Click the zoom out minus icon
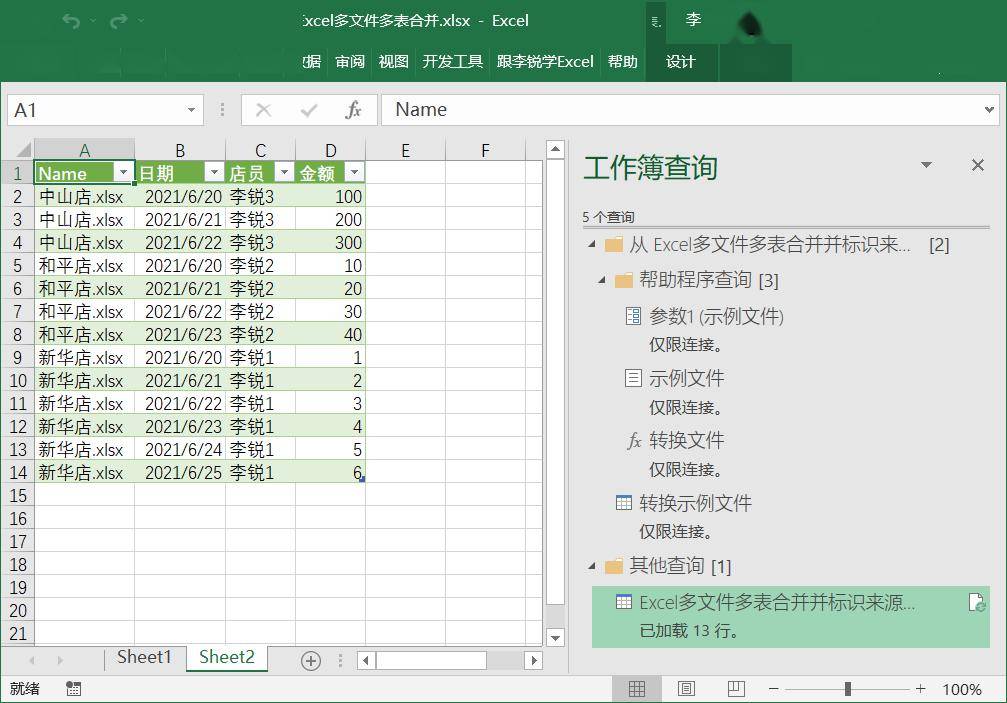 coord(774,689)
